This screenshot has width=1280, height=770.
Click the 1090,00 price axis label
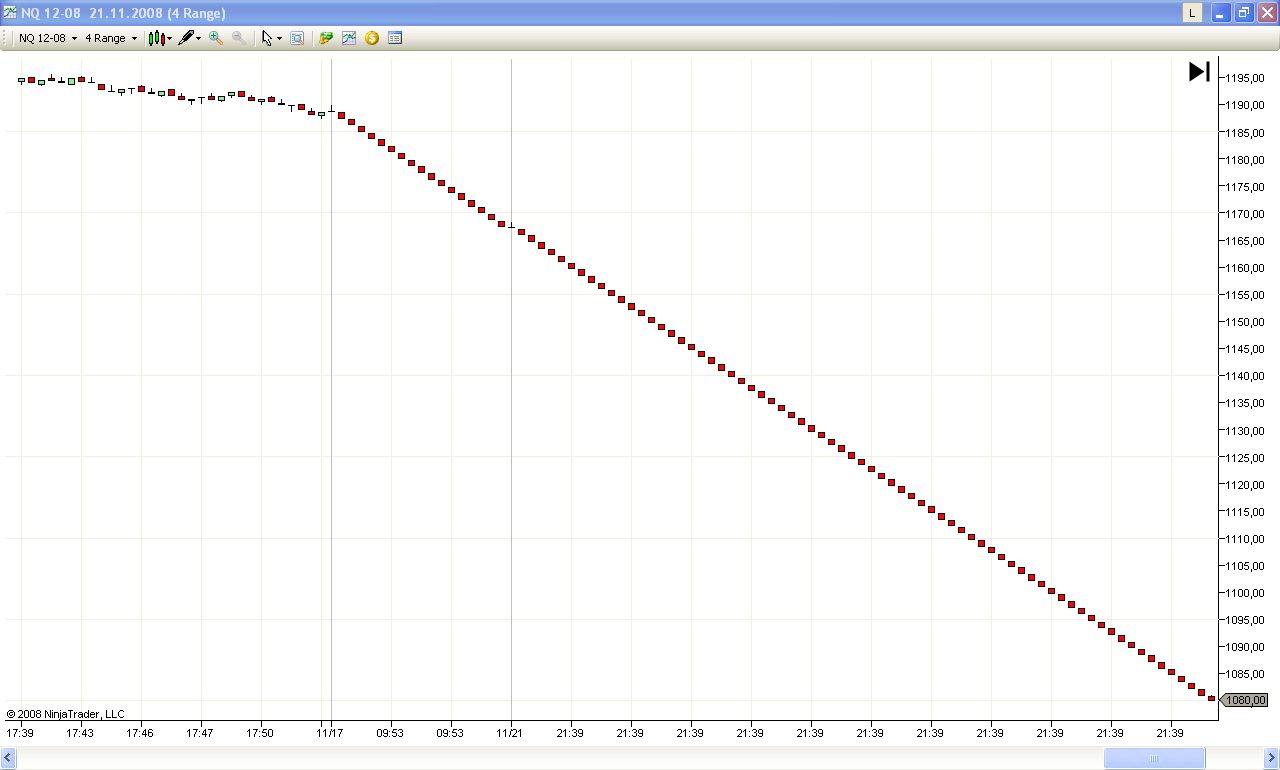(1246, 647)
